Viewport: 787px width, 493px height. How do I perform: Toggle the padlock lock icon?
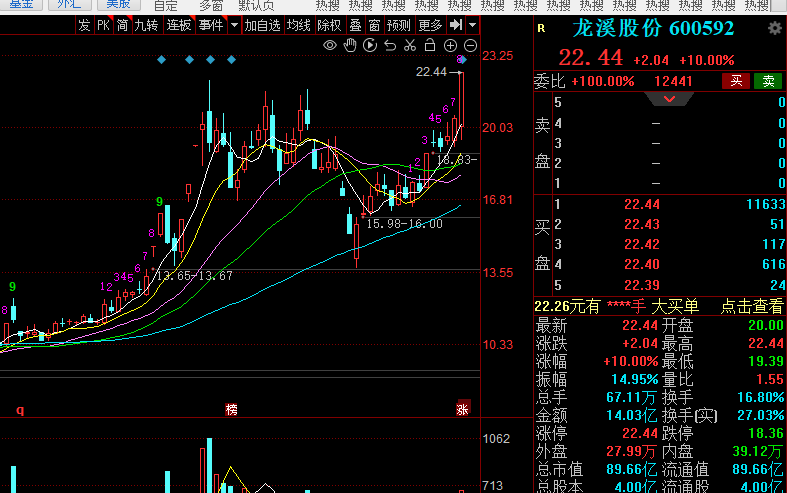click(x=430, y=45)
